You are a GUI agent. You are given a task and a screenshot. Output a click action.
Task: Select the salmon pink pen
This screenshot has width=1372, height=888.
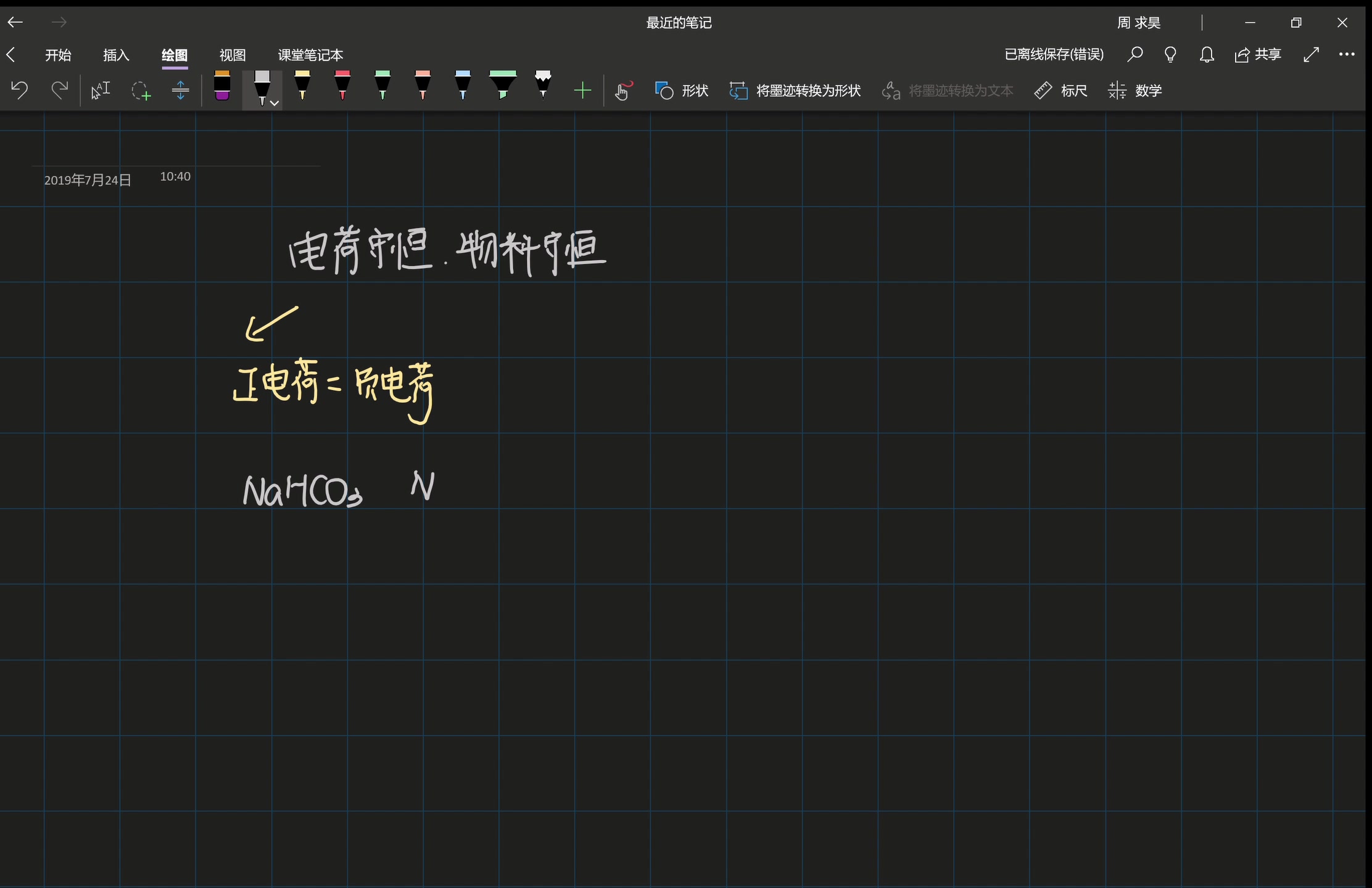coord(423,85)
